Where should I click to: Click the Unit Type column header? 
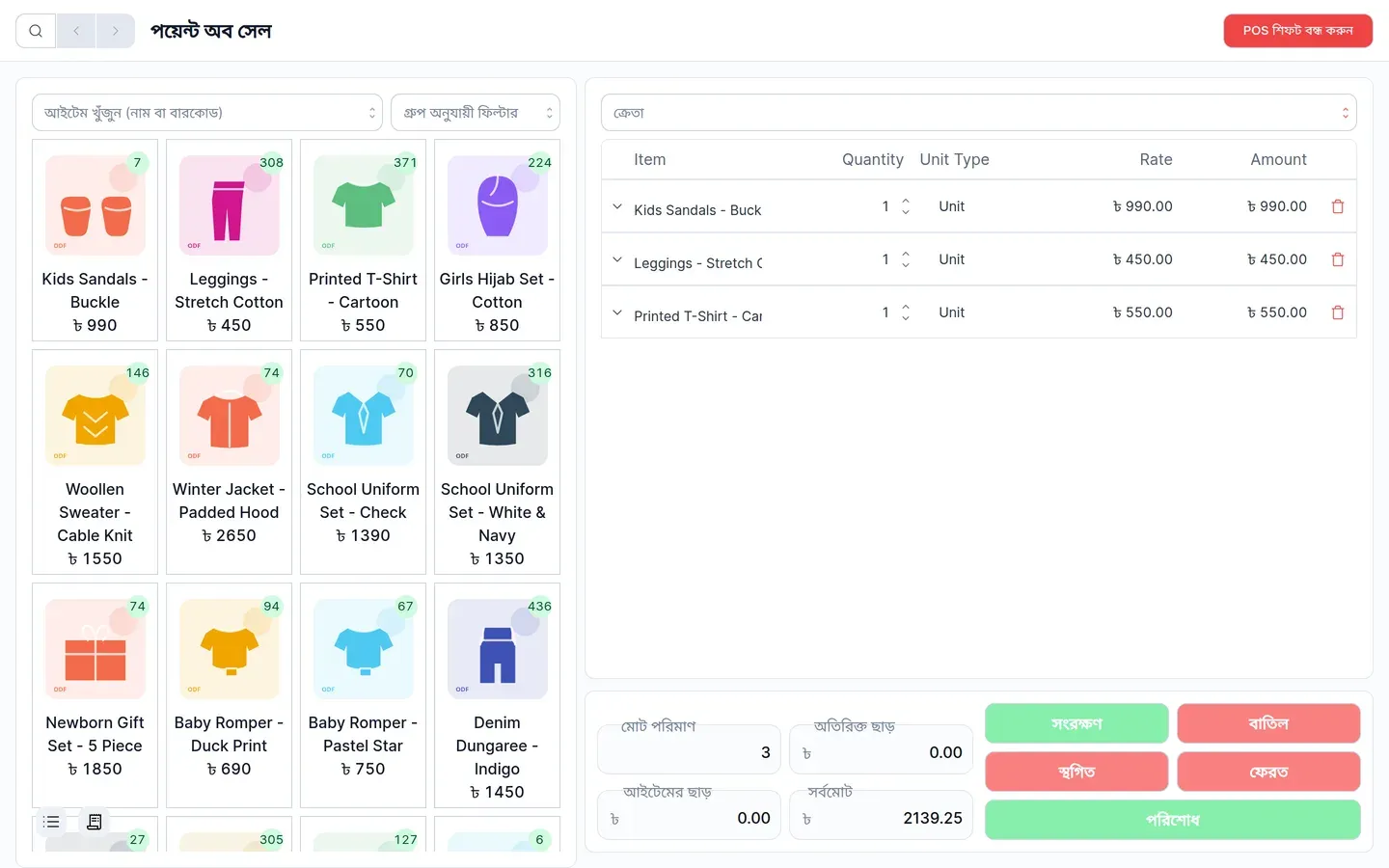pyautogui.click(x=955, y=160)
